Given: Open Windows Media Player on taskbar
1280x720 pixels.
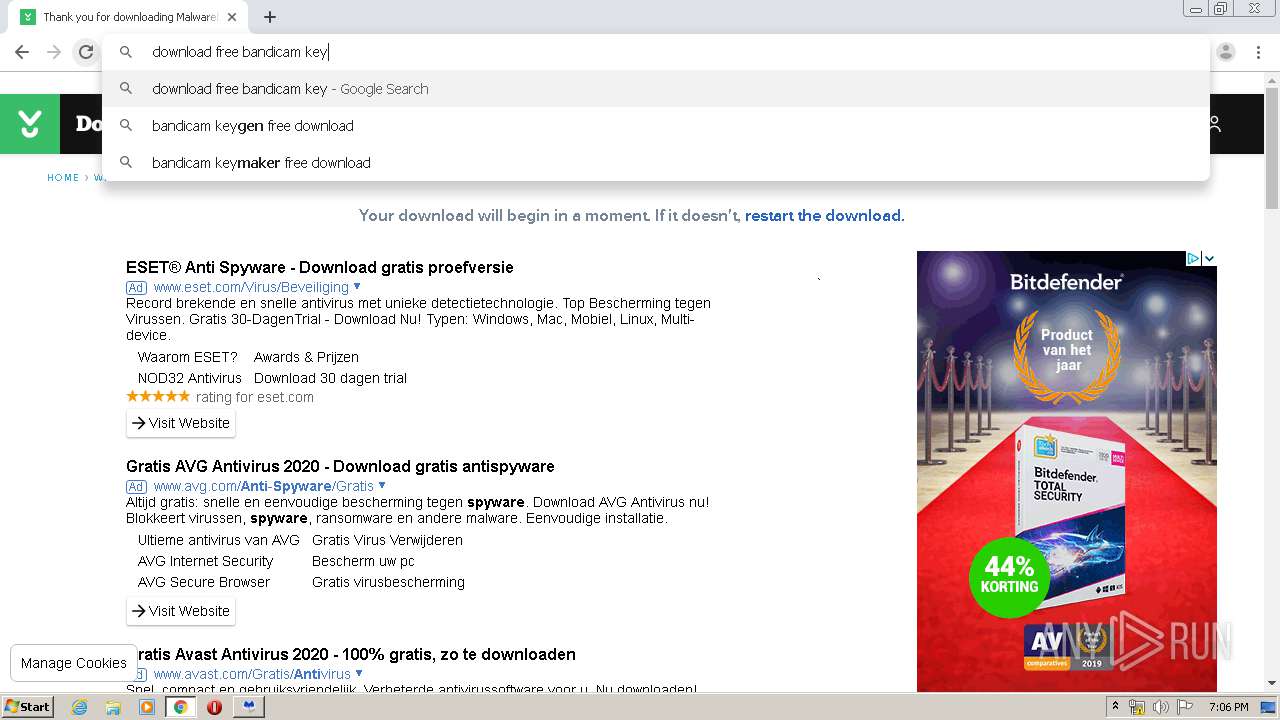Looking at the screenshot, I should coord(147,707).
